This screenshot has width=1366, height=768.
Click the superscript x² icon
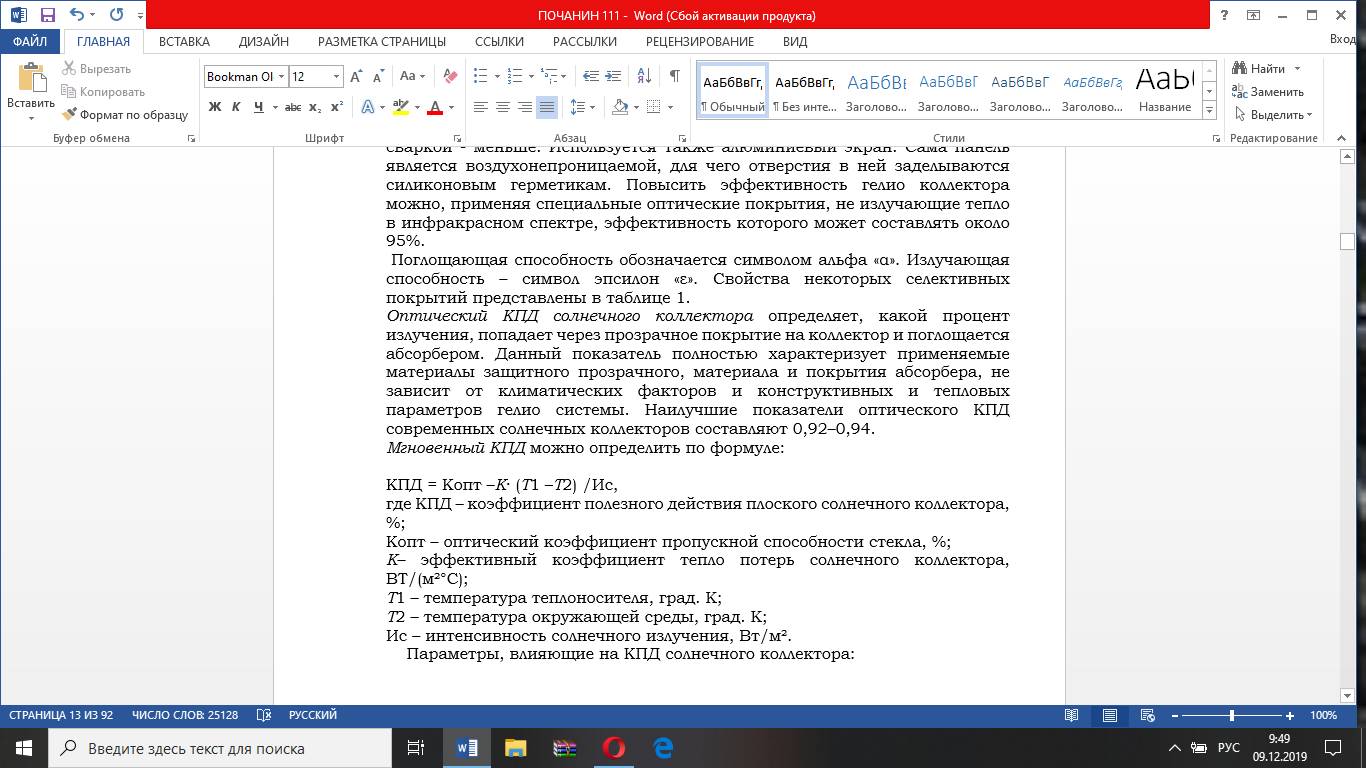(337, 107)
